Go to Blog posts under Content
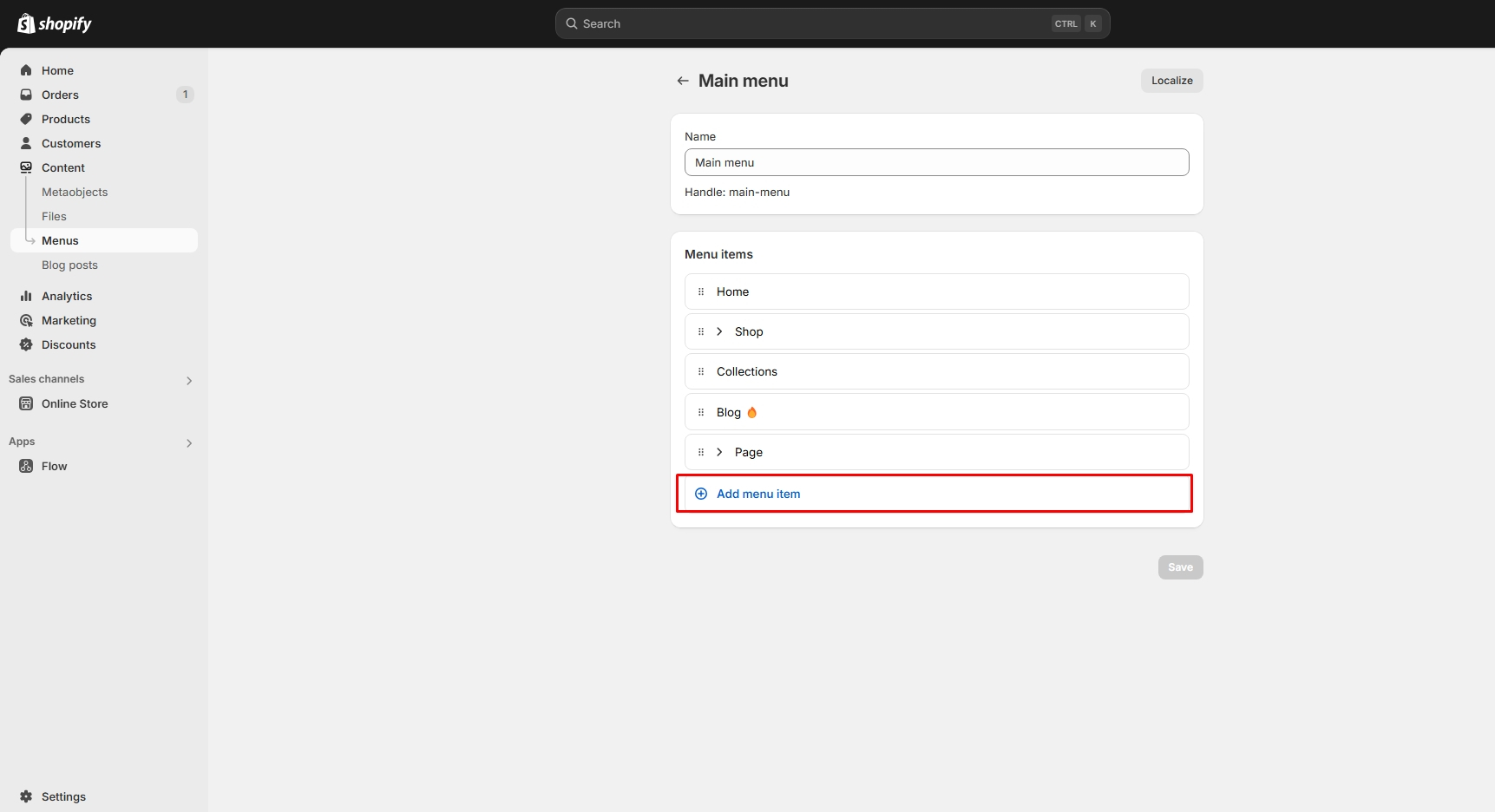1495x812 pixels. (69, 265)
